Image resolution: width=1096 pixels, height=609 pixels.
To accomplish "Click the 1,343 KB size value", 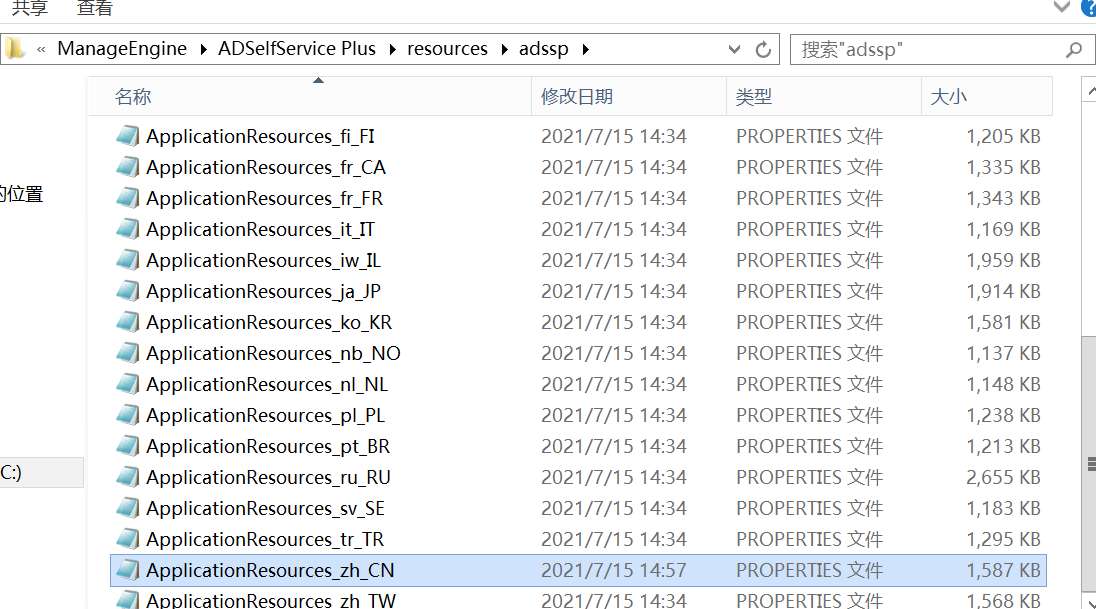I will pyautogui.click(x=1003, y=198).
